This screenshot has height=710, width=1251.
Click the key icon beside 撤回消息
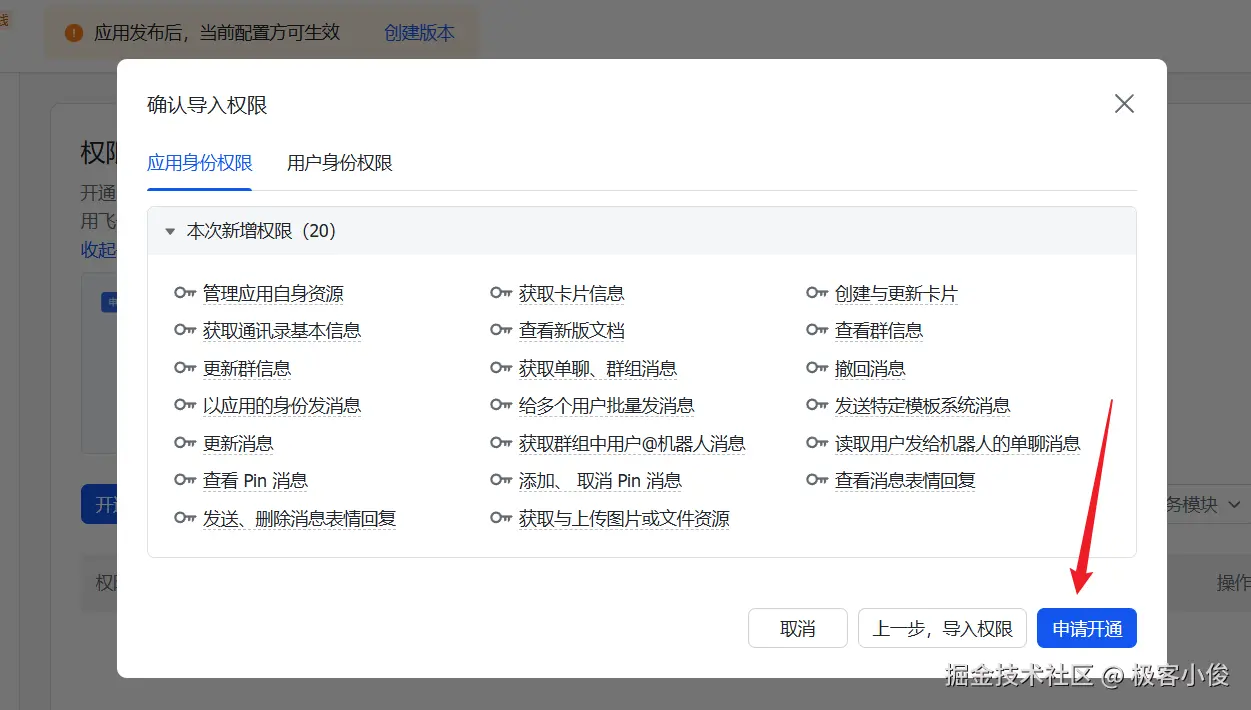817,369
